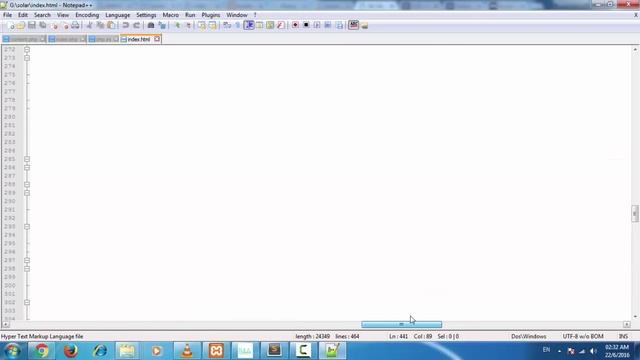Open the Search menu
The image size is (640, 360).
pos(42,15)
